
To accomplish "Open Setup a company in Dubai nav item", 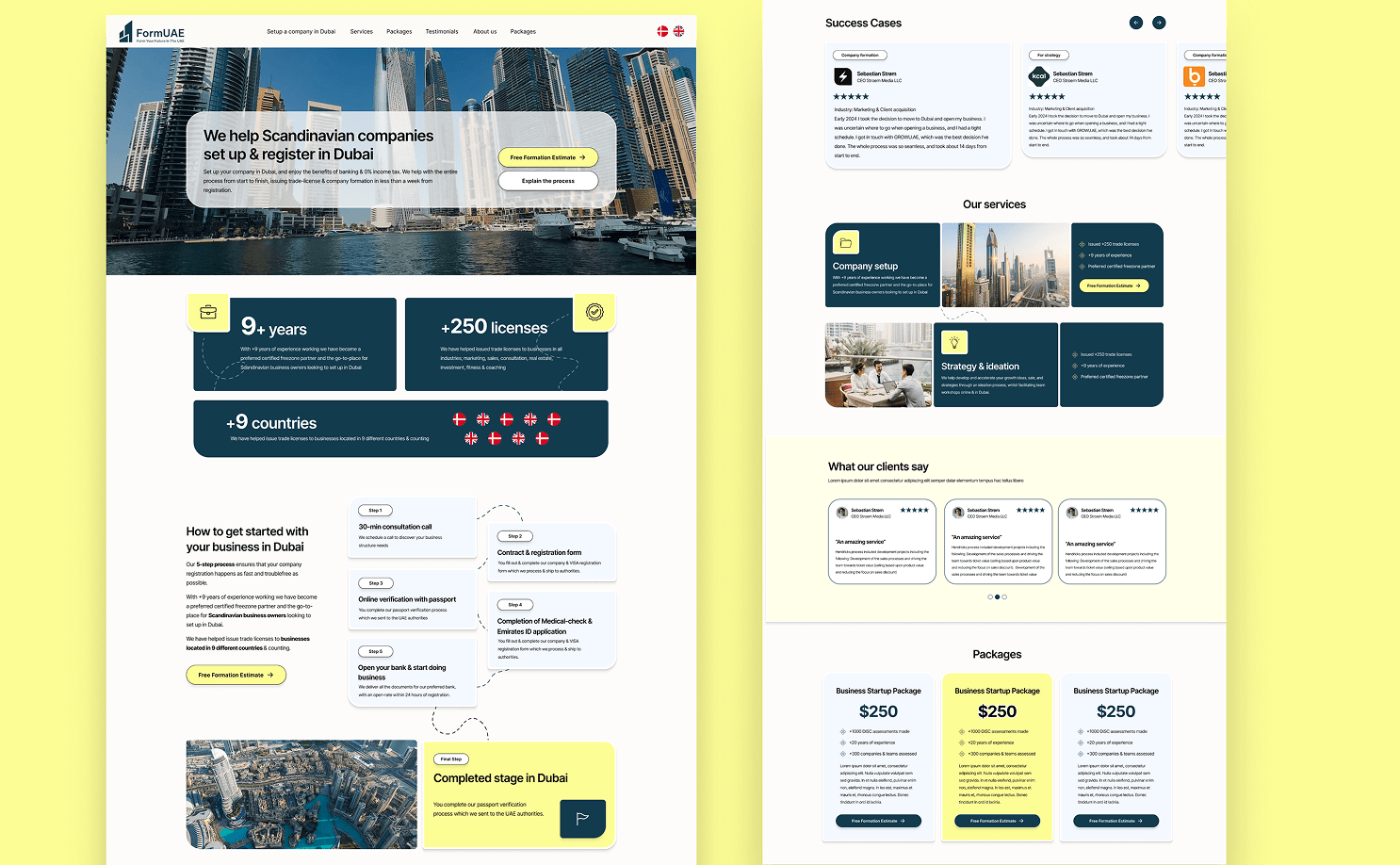I will (301, 32).
